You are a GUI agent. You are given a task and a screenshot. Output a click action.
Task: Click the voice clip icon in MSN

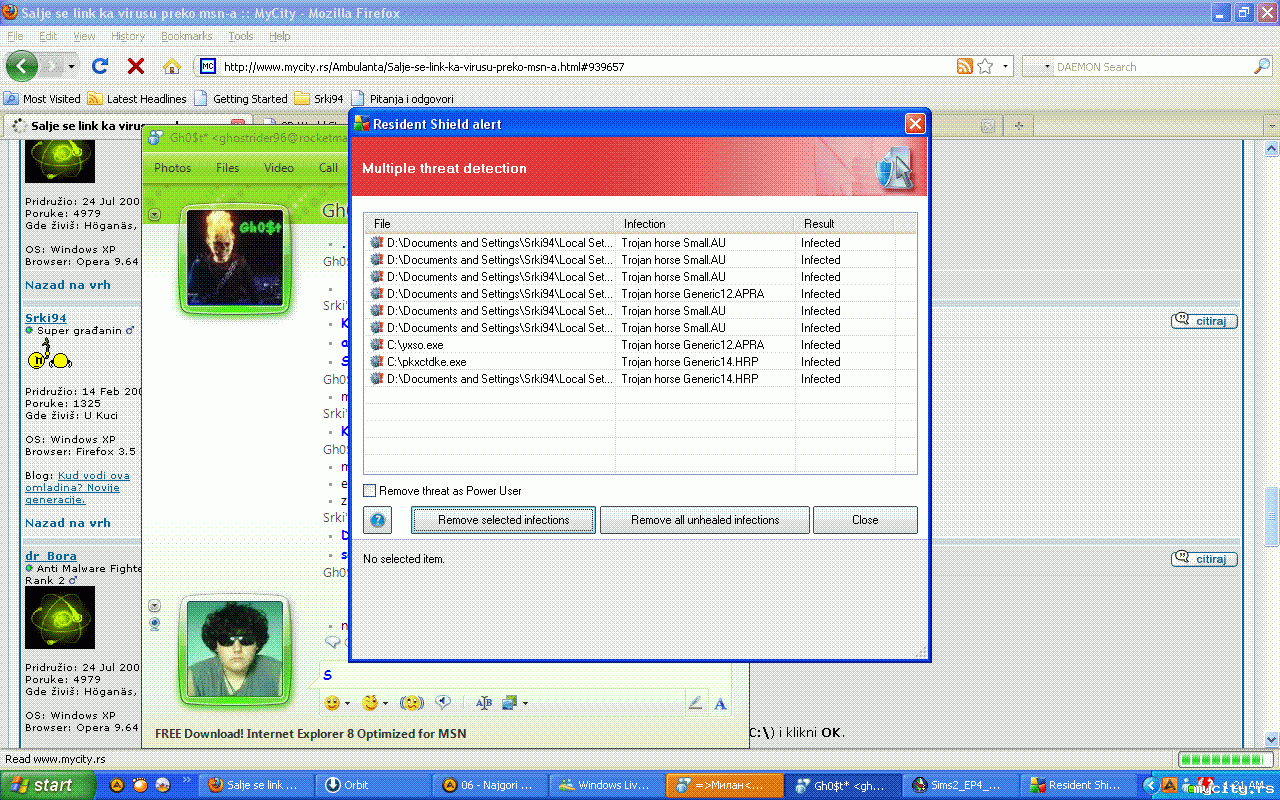tap(444, 702)
